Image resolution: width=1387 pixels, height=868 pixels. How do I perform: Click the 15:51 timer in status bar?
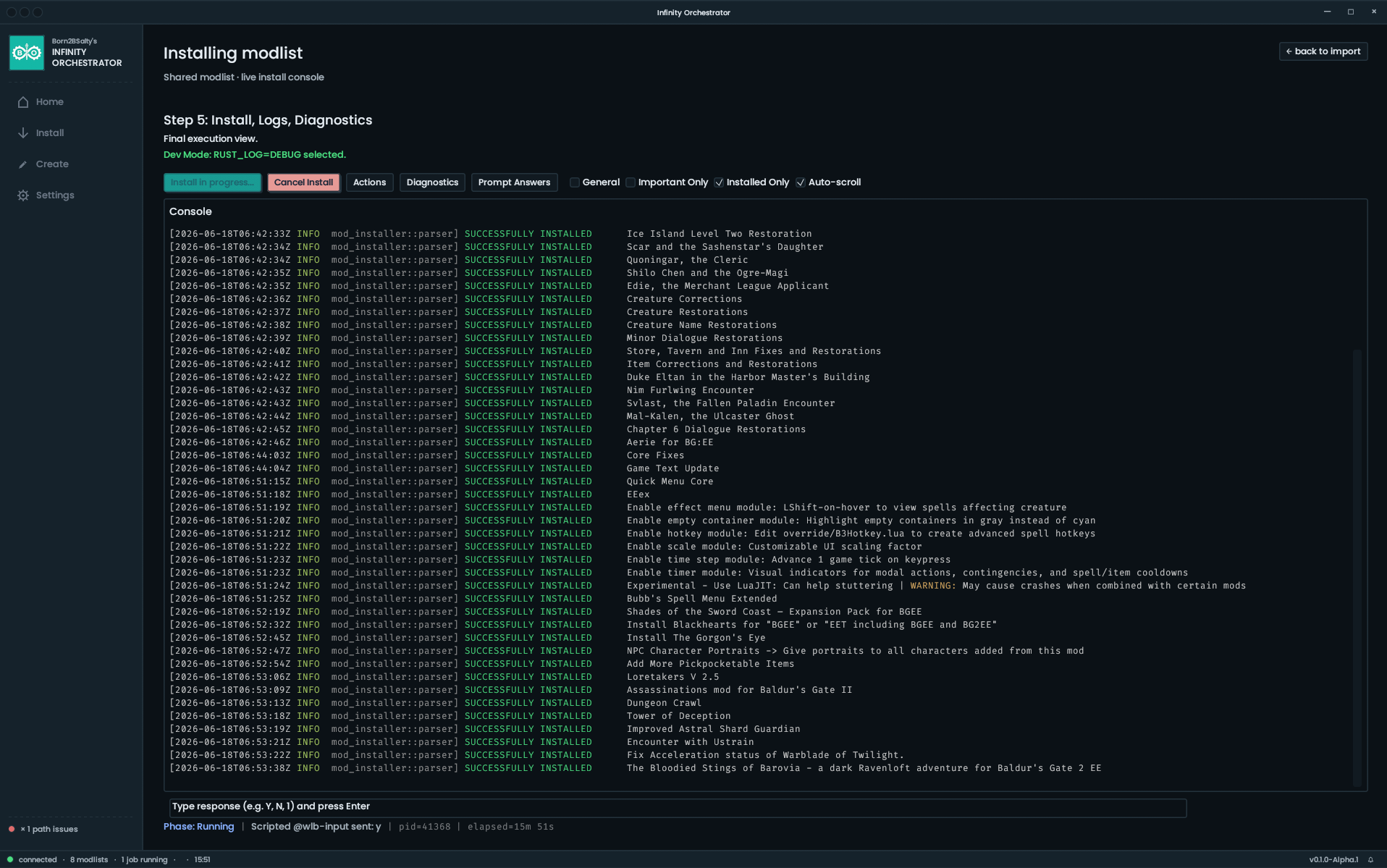203,860
